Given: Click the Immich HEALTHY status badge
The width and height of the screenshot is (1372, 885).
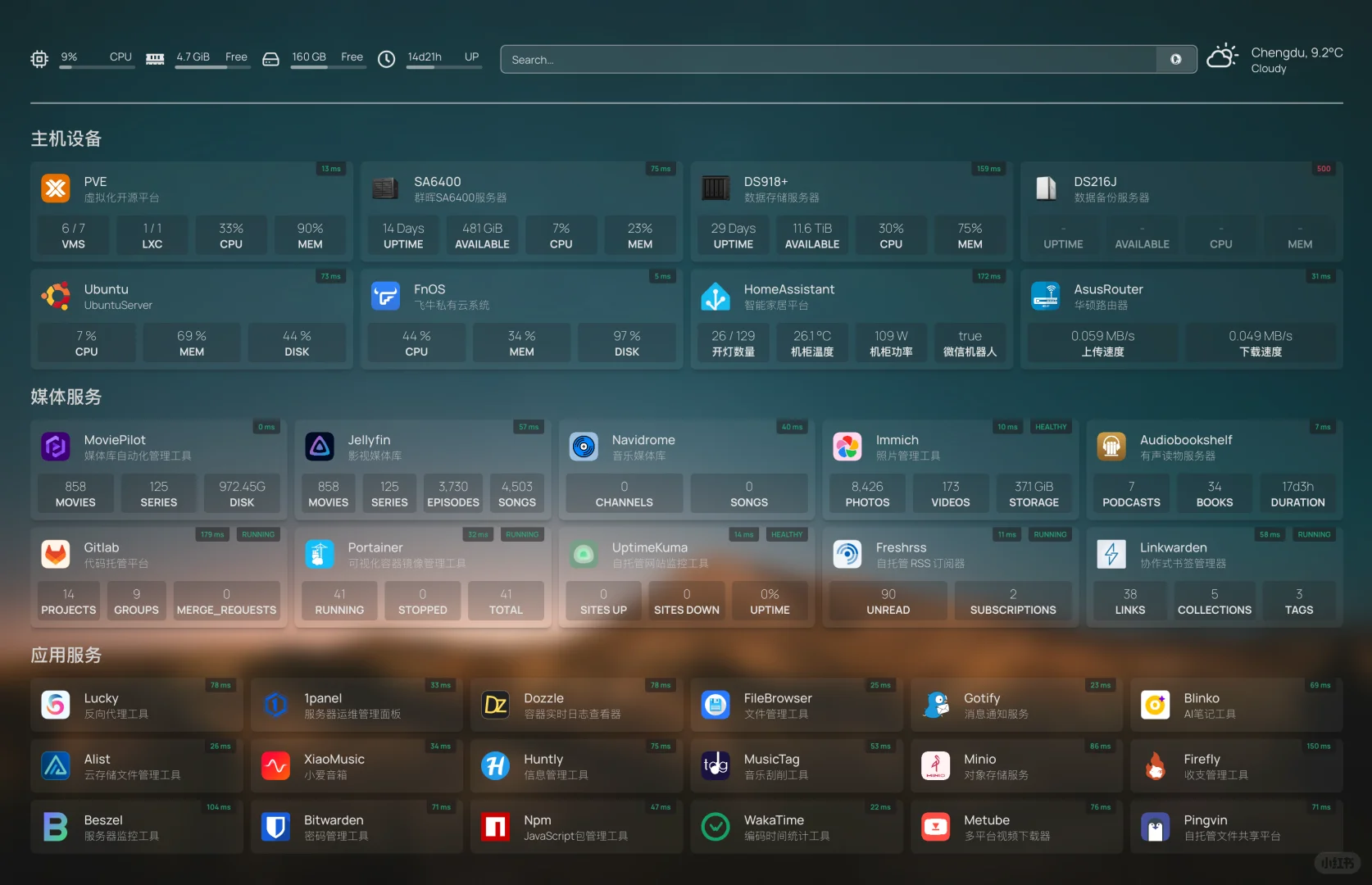Looking at the screenshot, I should [1051, 427].
